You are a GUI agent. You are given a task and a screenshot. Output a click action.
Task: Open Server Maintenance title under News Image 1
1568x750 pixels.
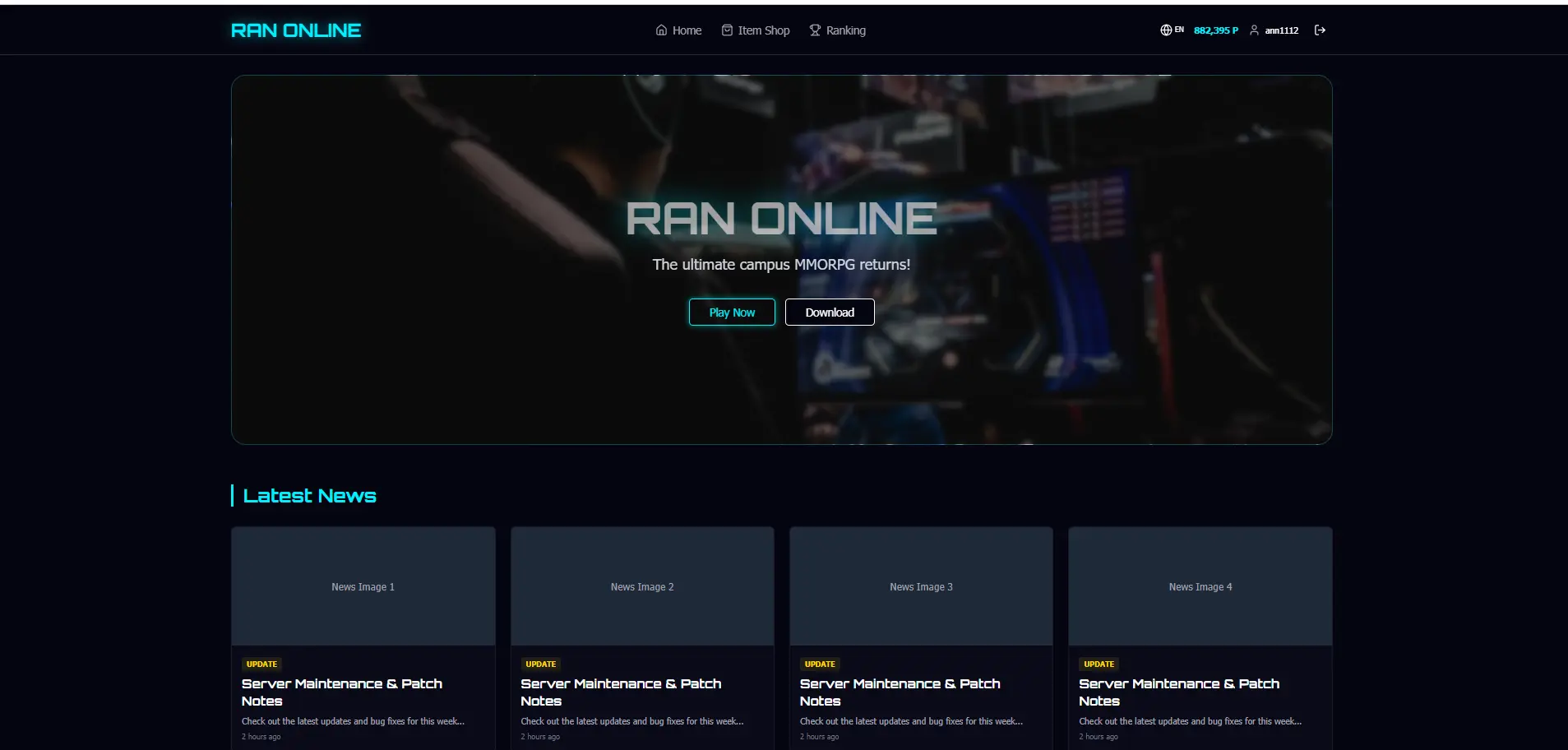[x=342, y=692]
